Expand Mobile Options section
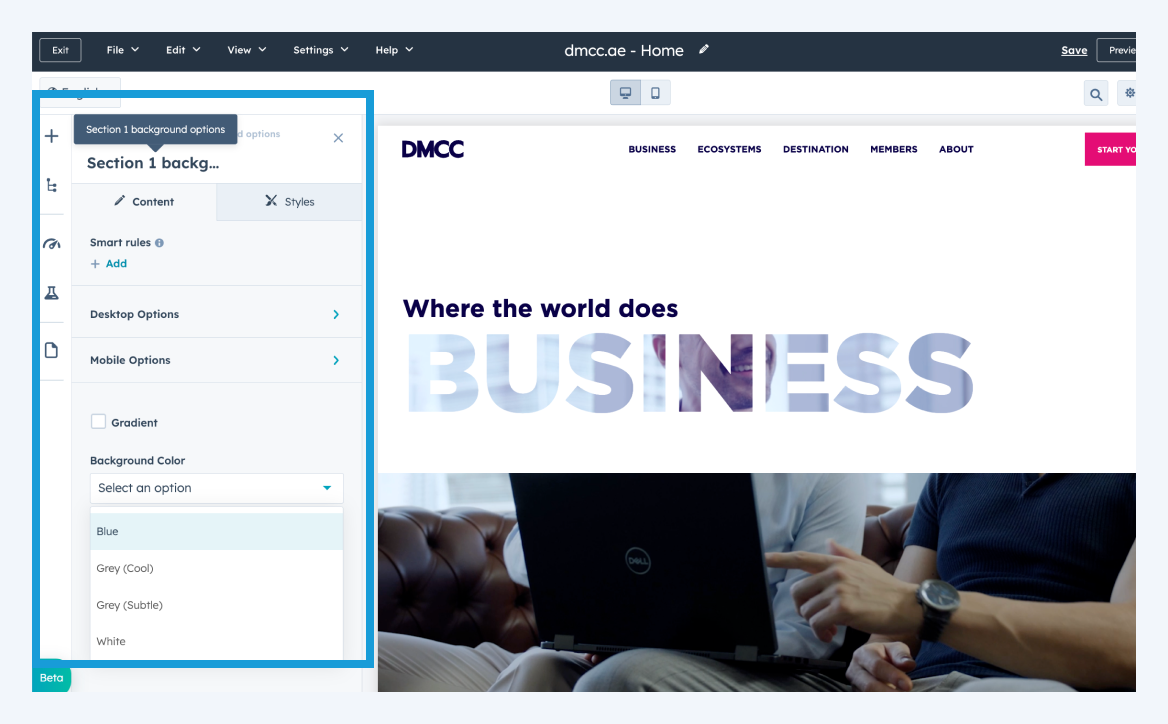1168x724 pixels. pyautogui.click(x=216, y=360)
